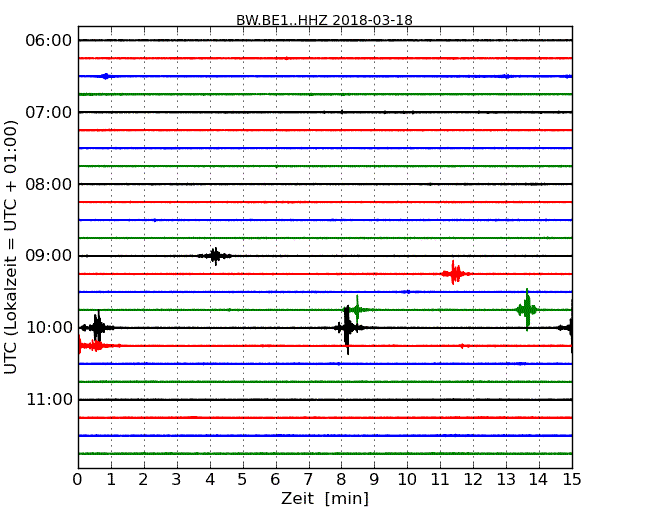Click the x-axis tick label "12"
650x520 pixels.
click(473, 479)
